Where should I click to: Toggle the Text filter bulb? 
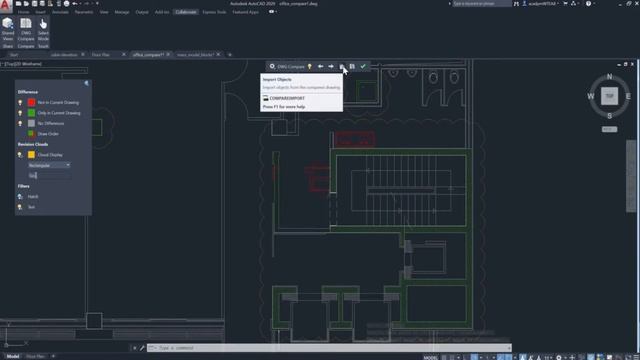point(20,207)
